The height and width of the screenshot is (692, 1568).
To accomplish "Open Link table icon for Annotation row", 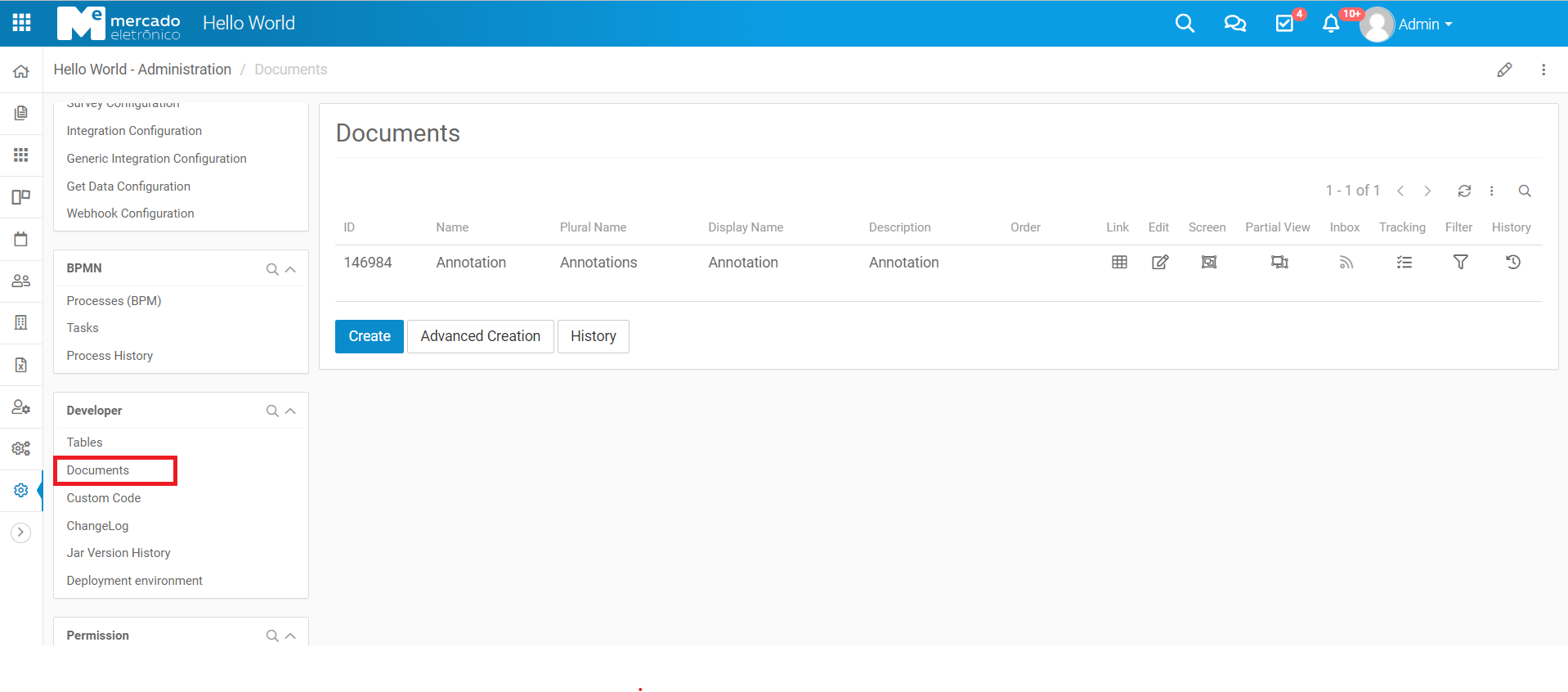I will pos(1119,262).
